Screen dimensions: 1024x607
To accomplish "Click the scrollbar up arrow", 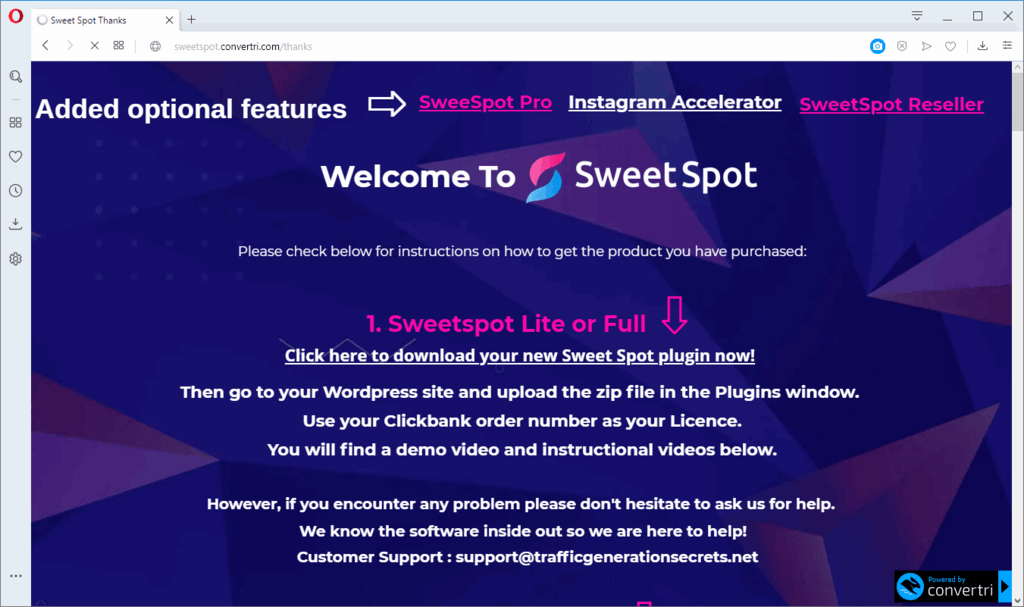I will (1017, 67).
